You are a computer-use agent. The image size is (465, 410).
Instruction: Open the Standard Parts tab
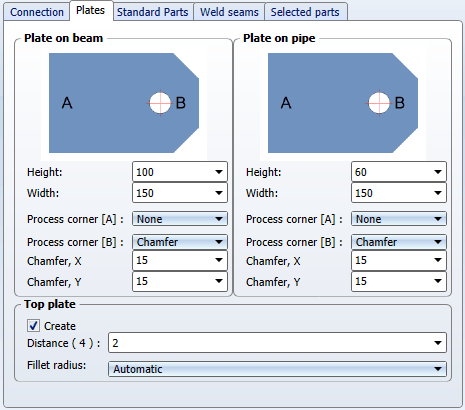pos(153,12)
